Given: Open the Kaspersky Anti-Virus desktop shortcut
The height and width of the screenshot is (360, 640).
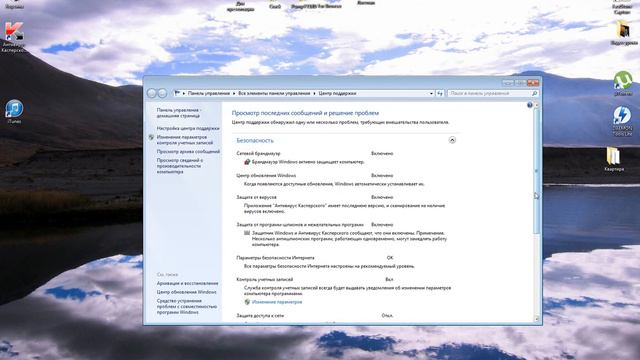Looking at the screenshot, I should 13,37.
